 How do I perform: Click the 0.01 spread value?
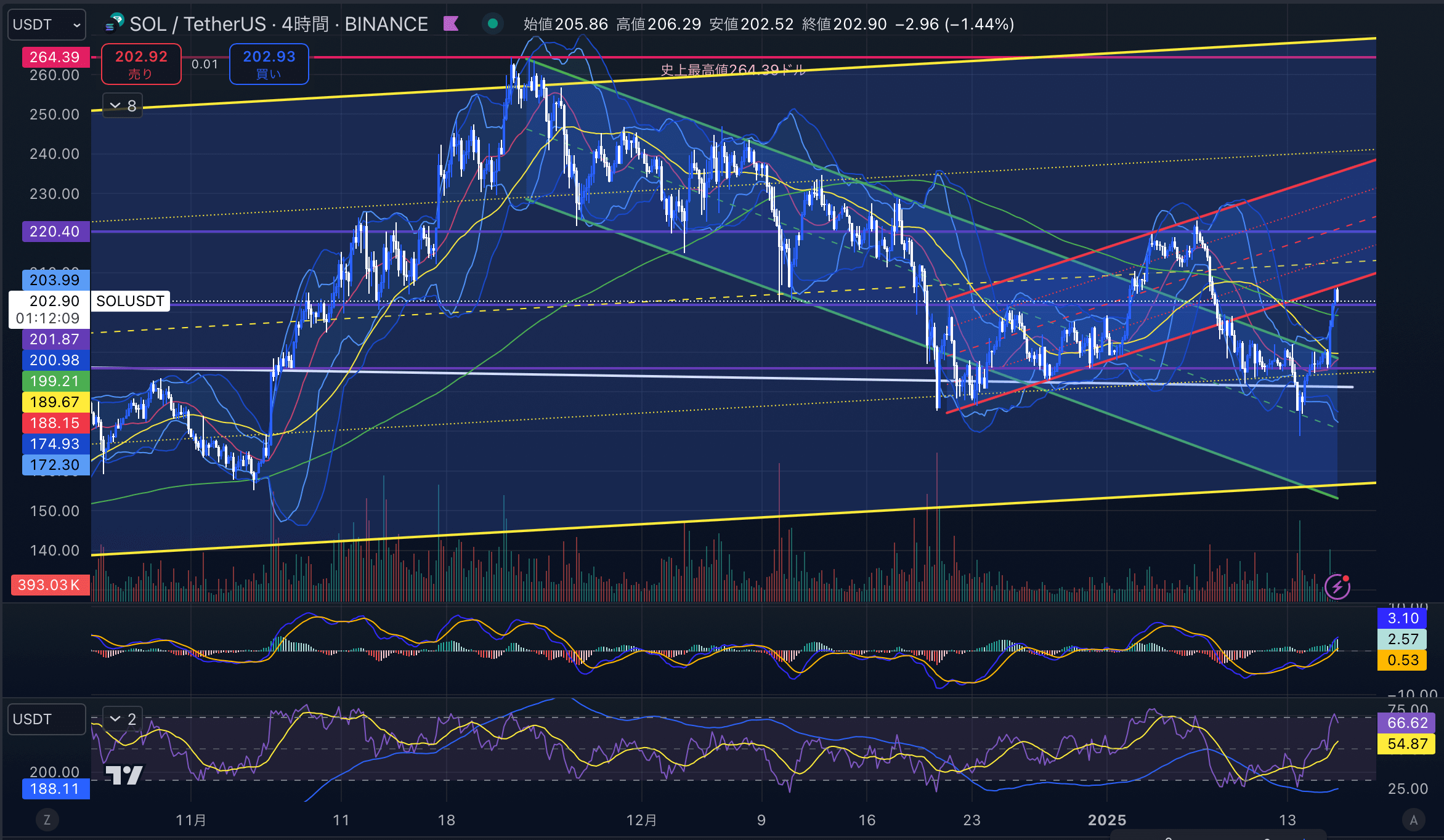click(205, 64)
